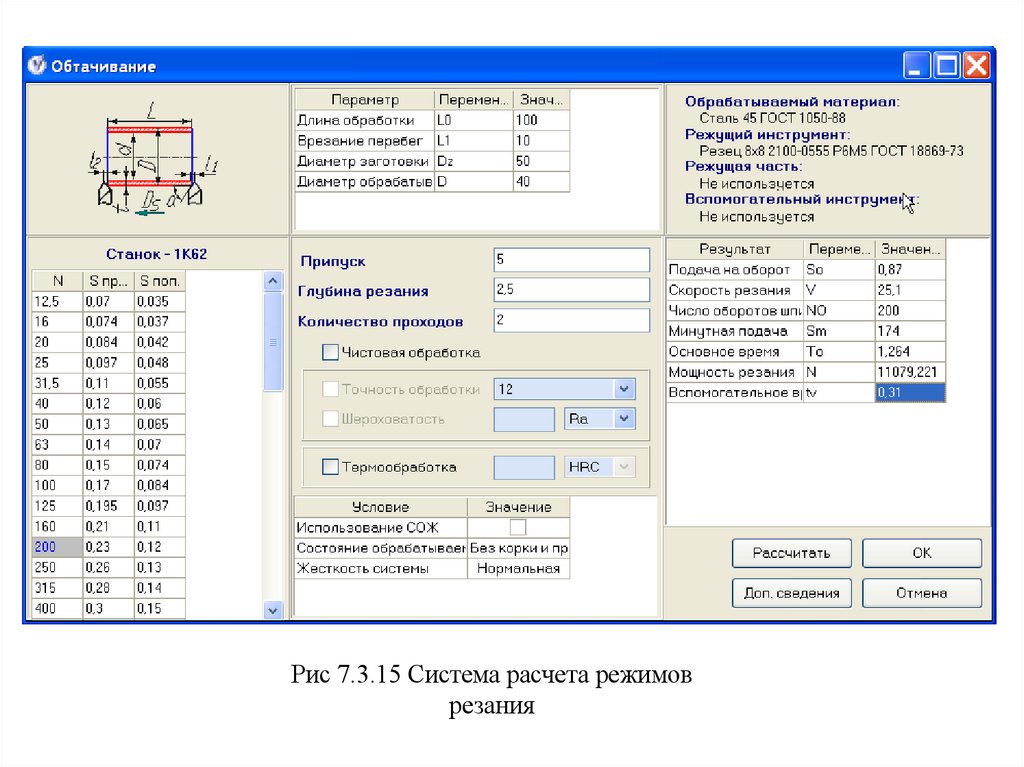Click the Глубина резания input field
Screen dimensions: 1024x767
coord(571,290)
